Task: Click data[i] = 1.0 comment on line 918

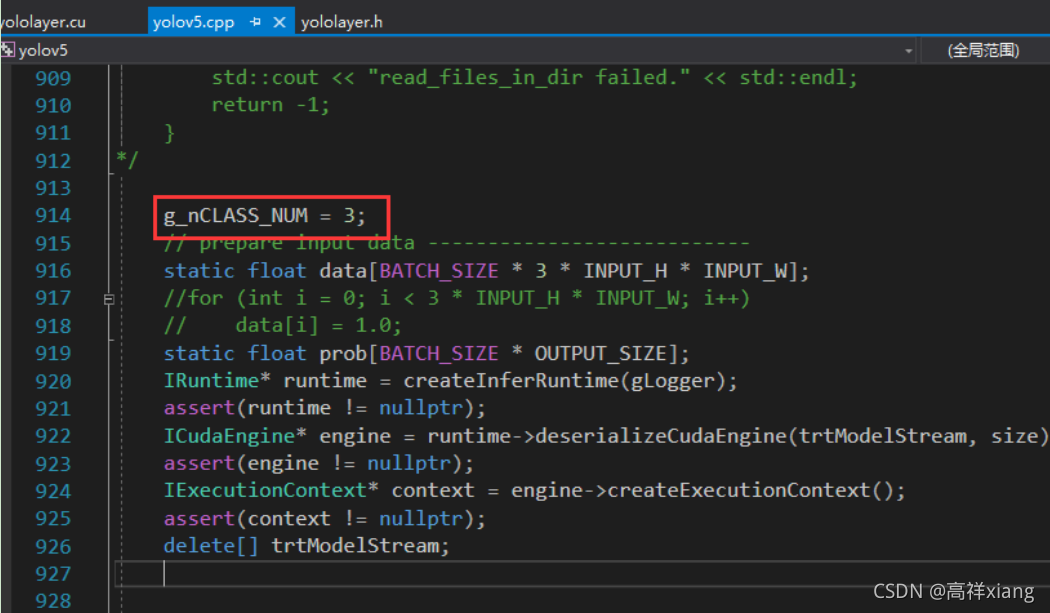Action: pos(318,326)
